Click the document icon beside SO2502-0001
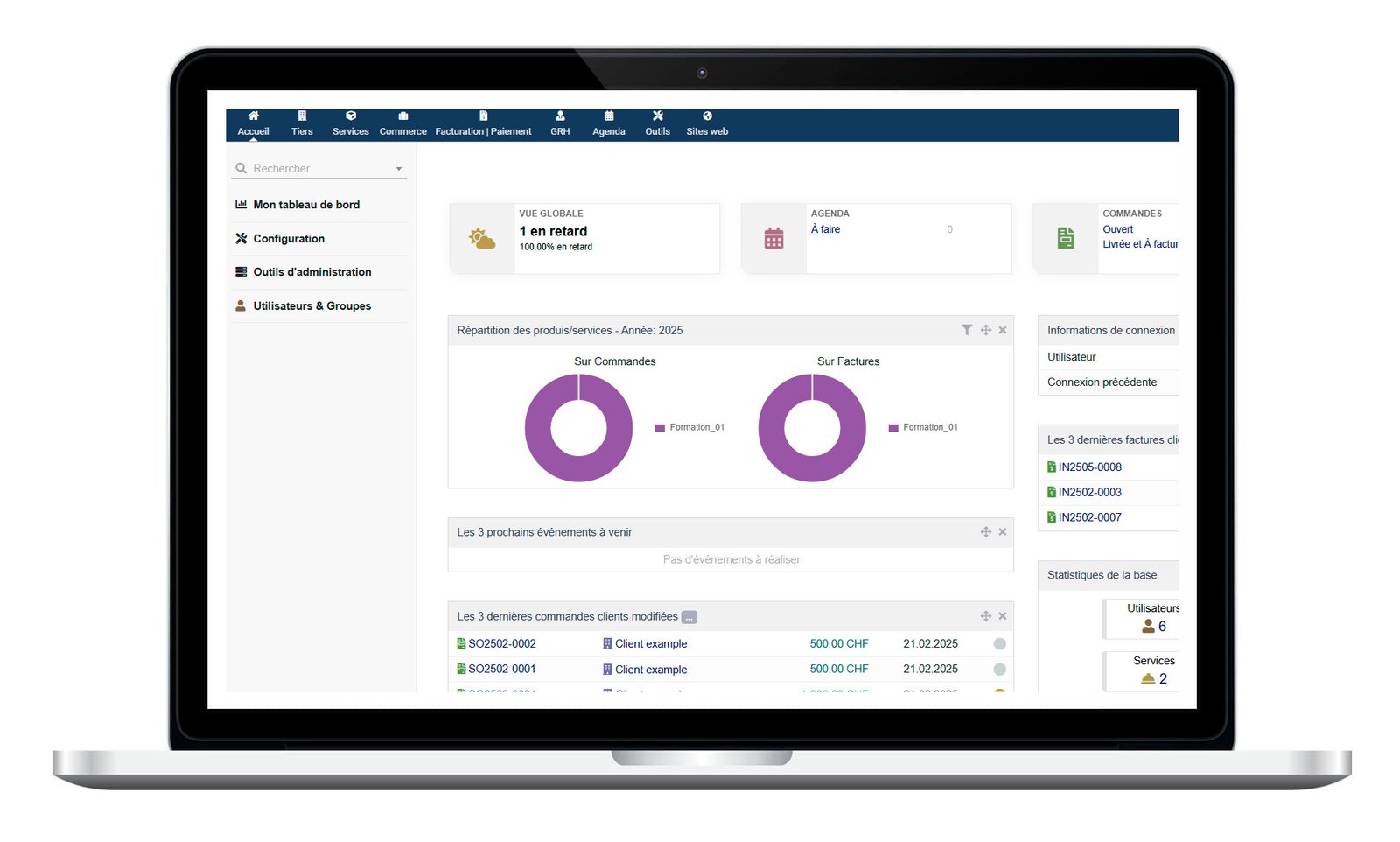Image resolution: width=1400 pixels, height=842 pixels. coord(461,669)
